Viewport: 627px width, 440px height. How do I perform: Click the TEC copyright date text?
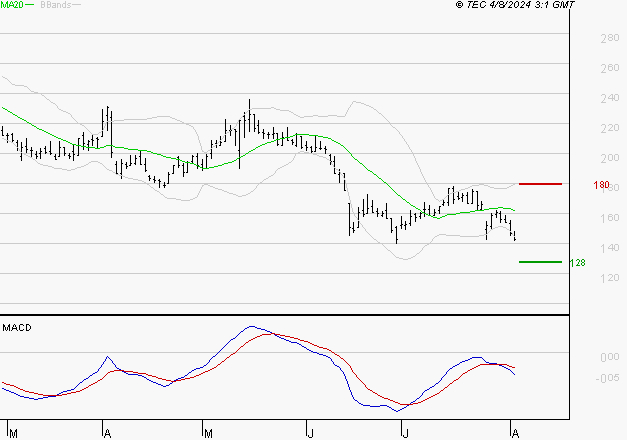tap(515, 5)
